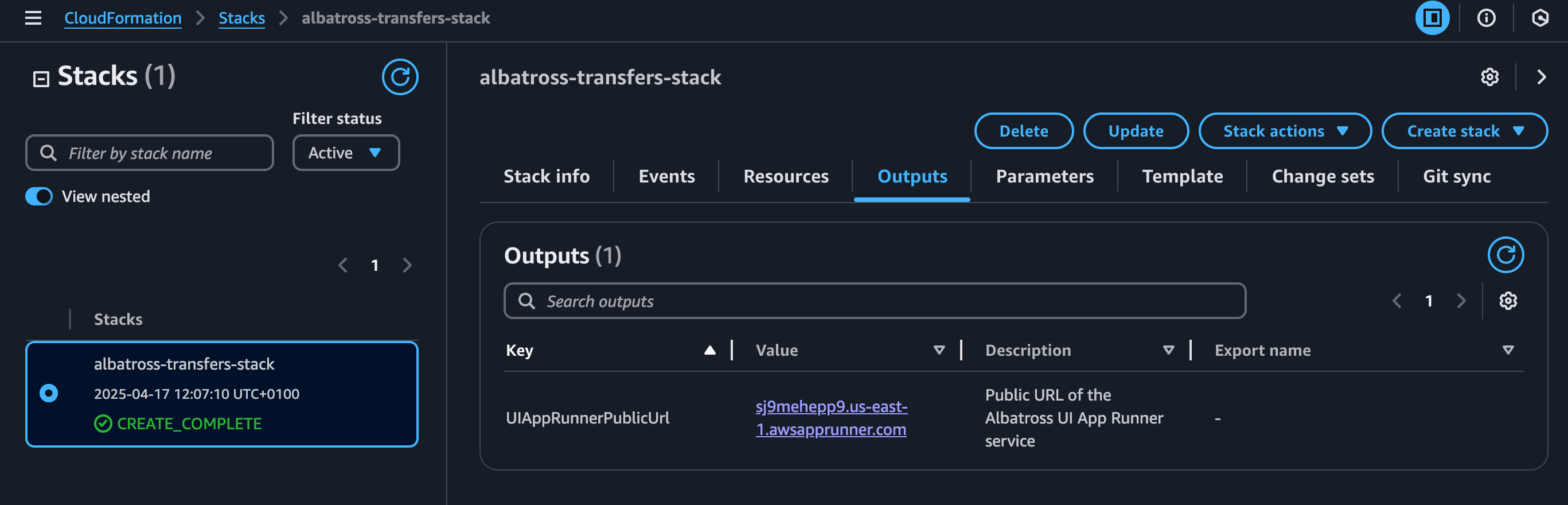
Task: Switch to the Resources tab
Action: [785, 177]
